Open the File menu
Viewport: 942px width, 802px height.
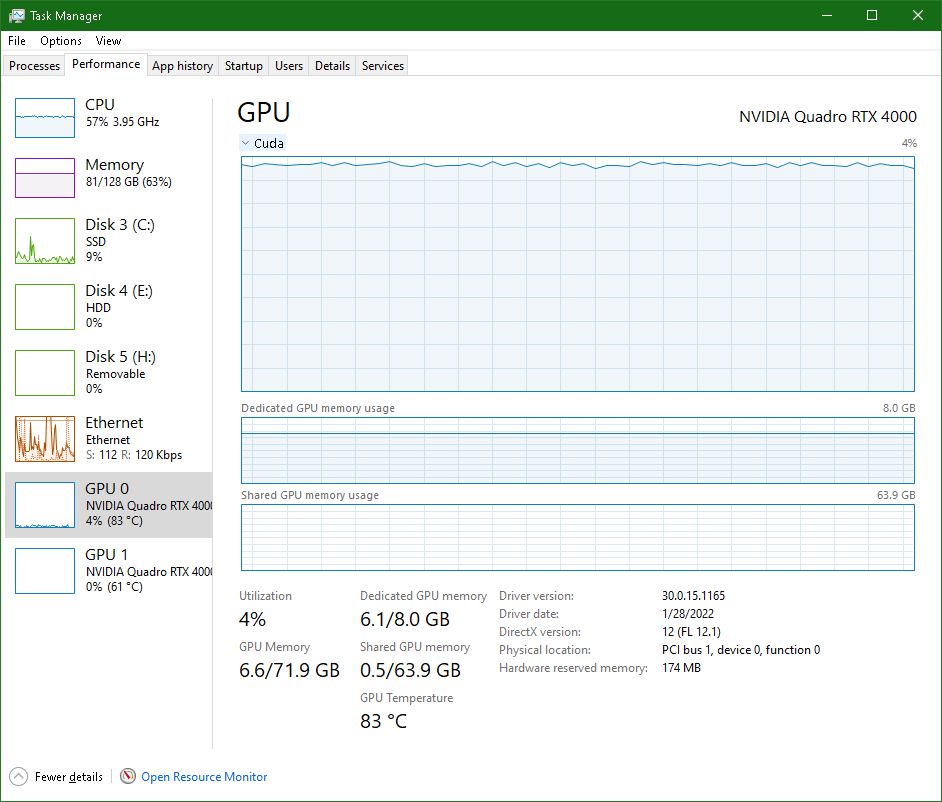17,41
